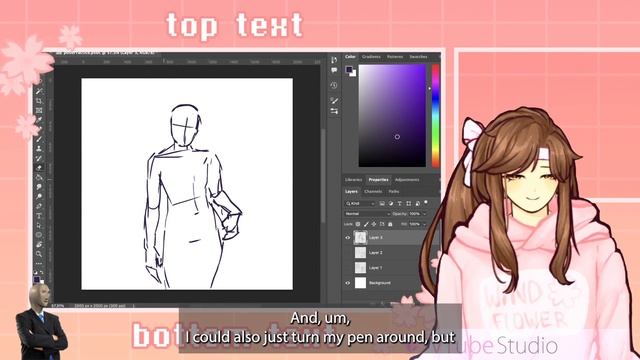Select the Paint Bucket tool
The width and height of the screenshot is (640, 360).
(39, 178)
